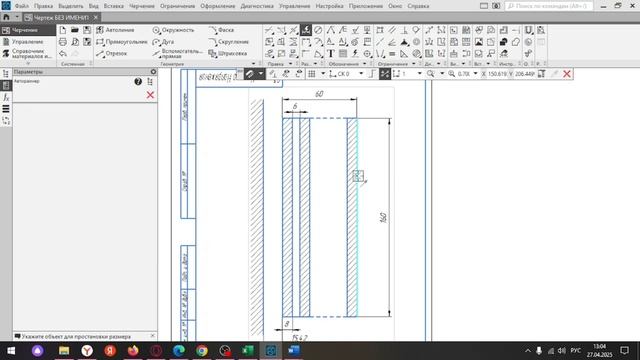Screen dimensions: 640x360
Task: Select the Отрезок tool
Action: click(112, 53)
